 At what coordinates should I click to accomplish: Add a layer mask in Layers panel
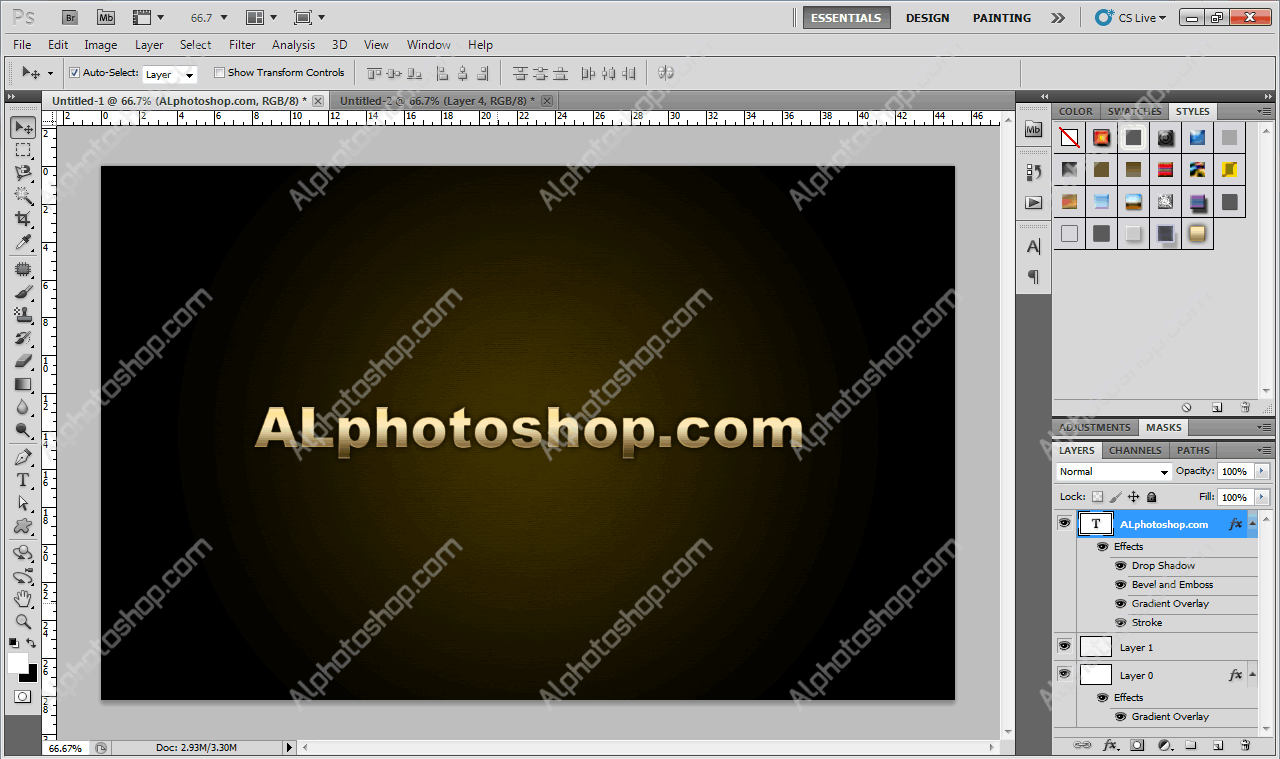[x=1137, y=745]
